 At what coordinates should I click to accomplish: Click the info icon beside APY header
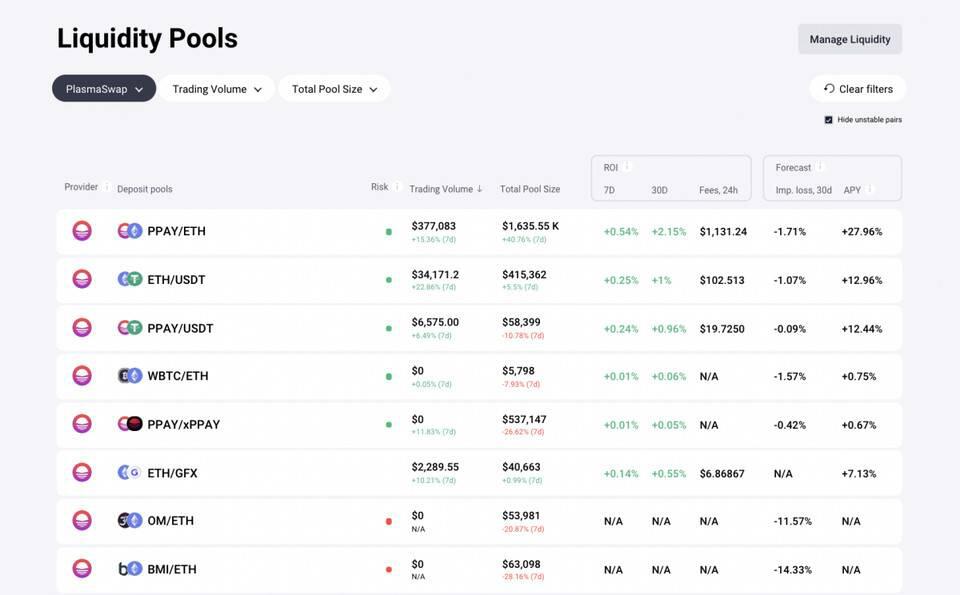870,190
